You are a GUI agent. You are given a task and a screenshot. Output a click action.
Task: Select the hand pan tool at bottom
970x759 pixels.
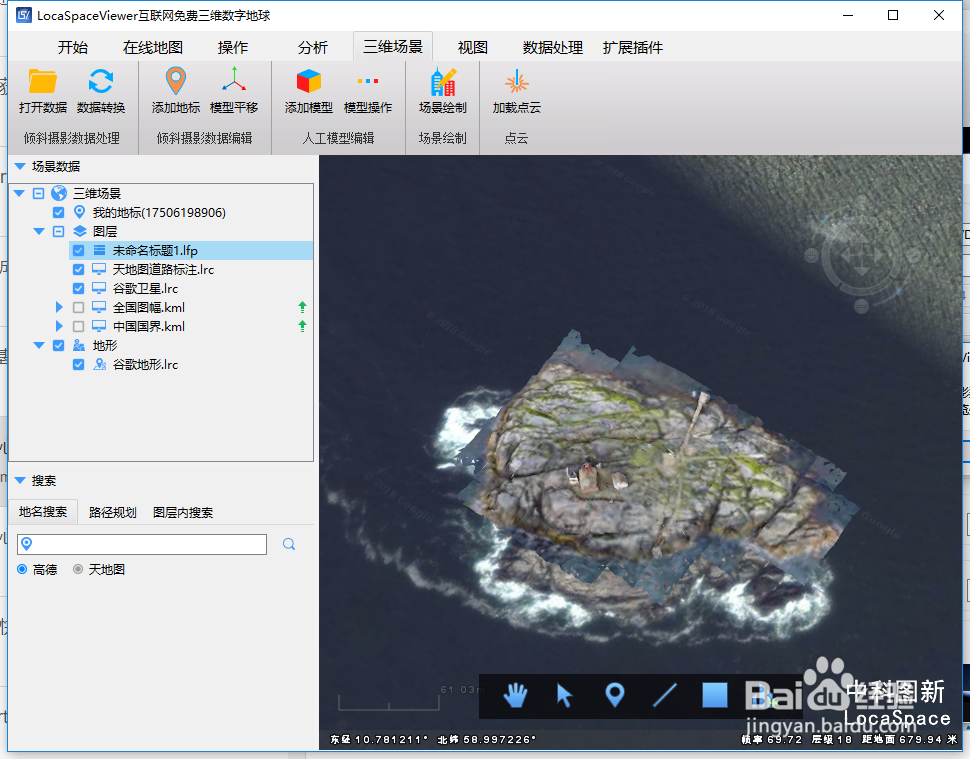pyautogui.click(x=514, y=696)
